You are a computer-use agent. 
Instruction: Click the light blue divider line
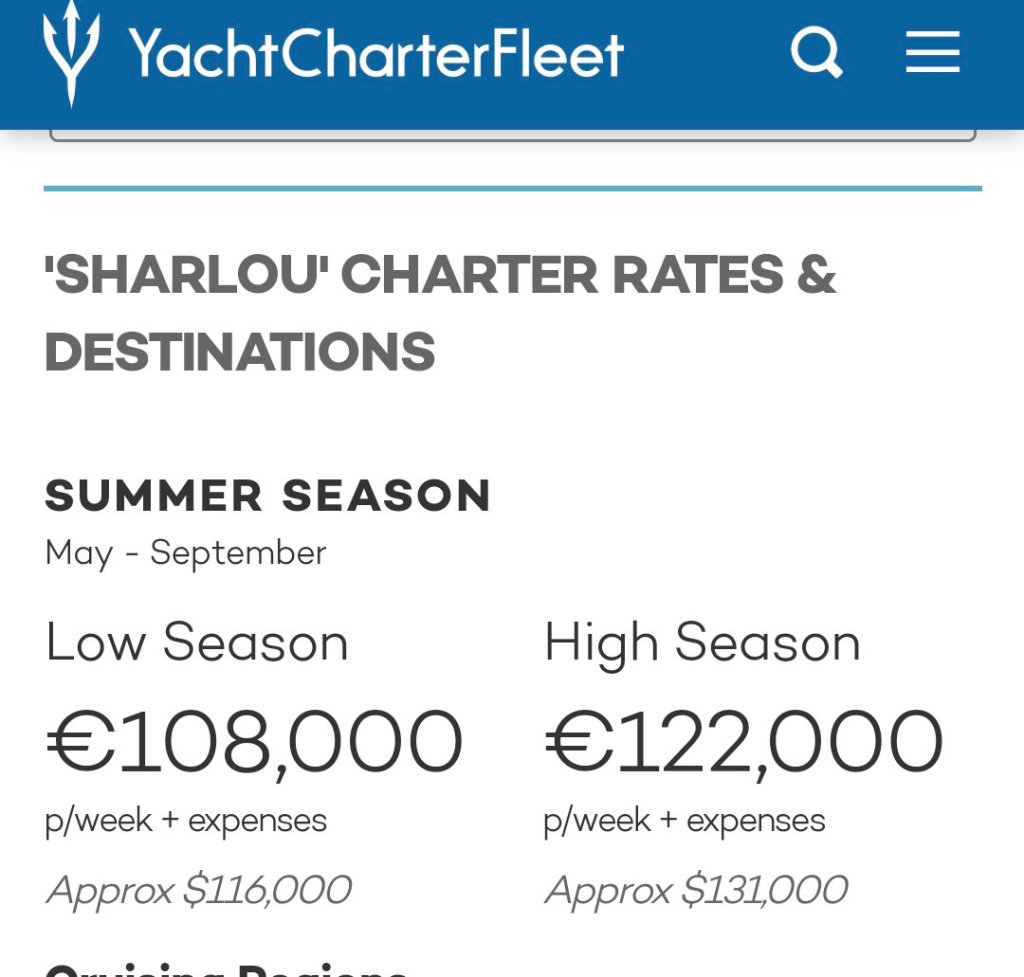[x=512, y=188]
